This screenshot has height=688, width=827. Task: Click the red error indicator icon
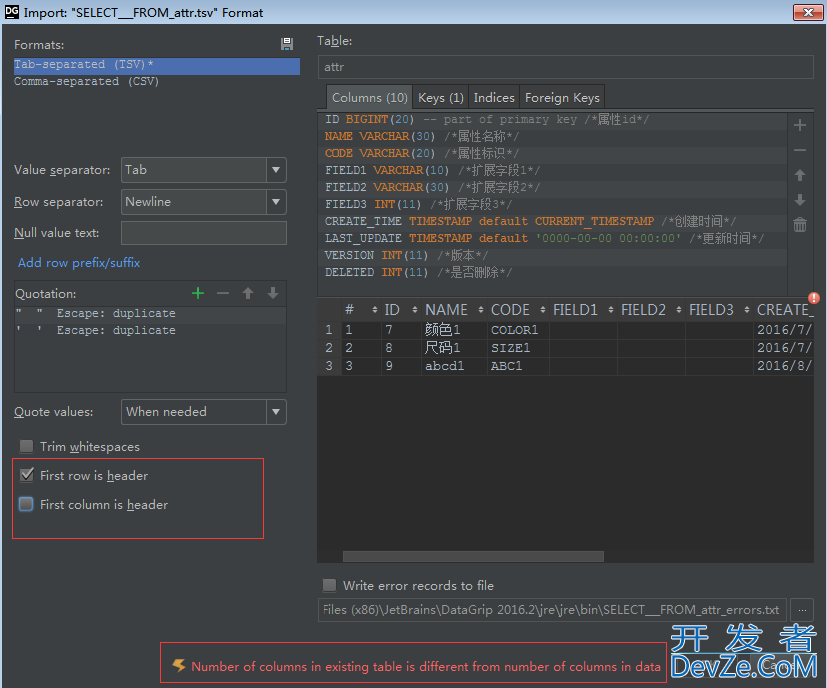pyautogui.click(x=813, y=298)
